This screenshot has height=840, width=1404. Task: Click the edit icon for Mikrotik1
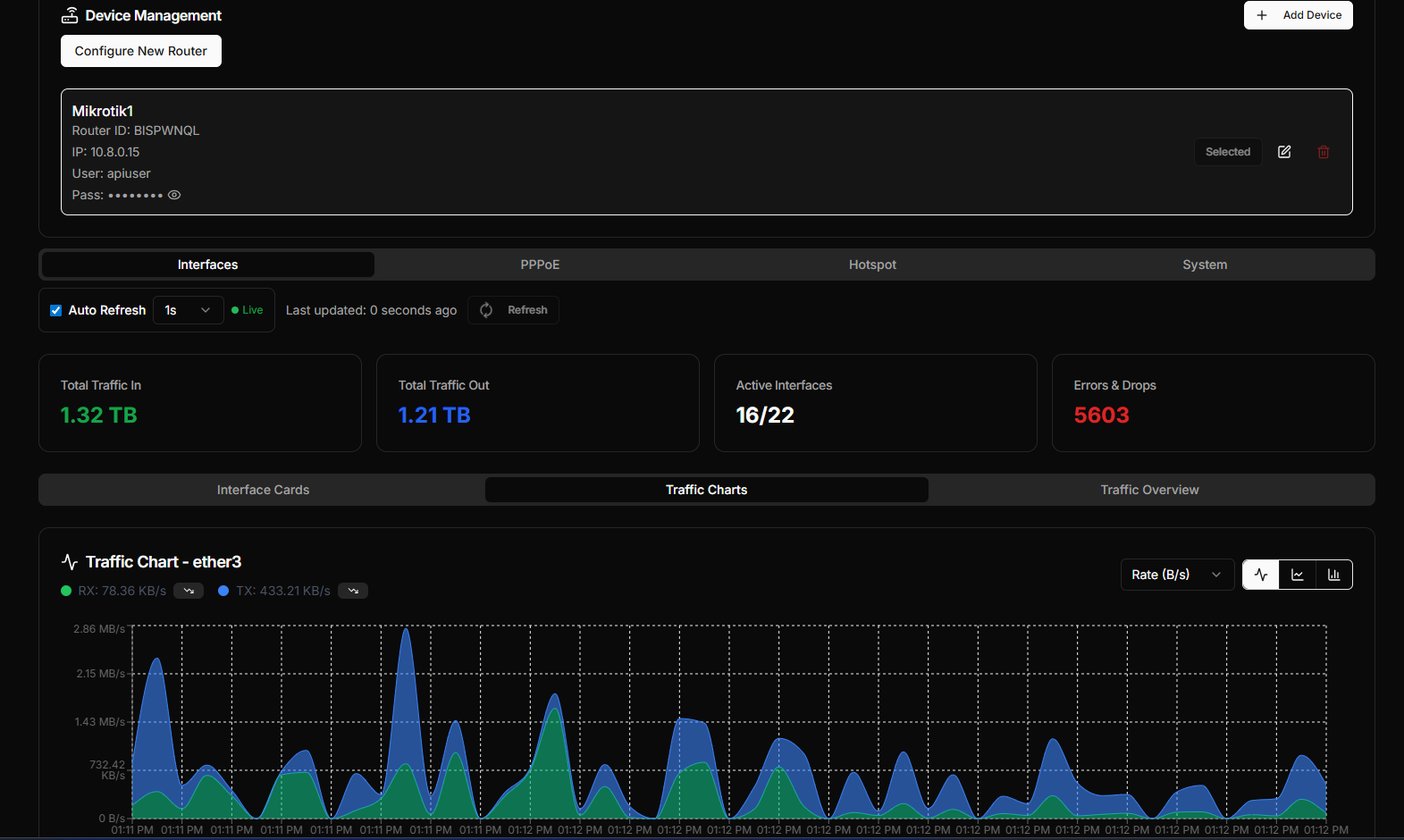(1284, 152)
